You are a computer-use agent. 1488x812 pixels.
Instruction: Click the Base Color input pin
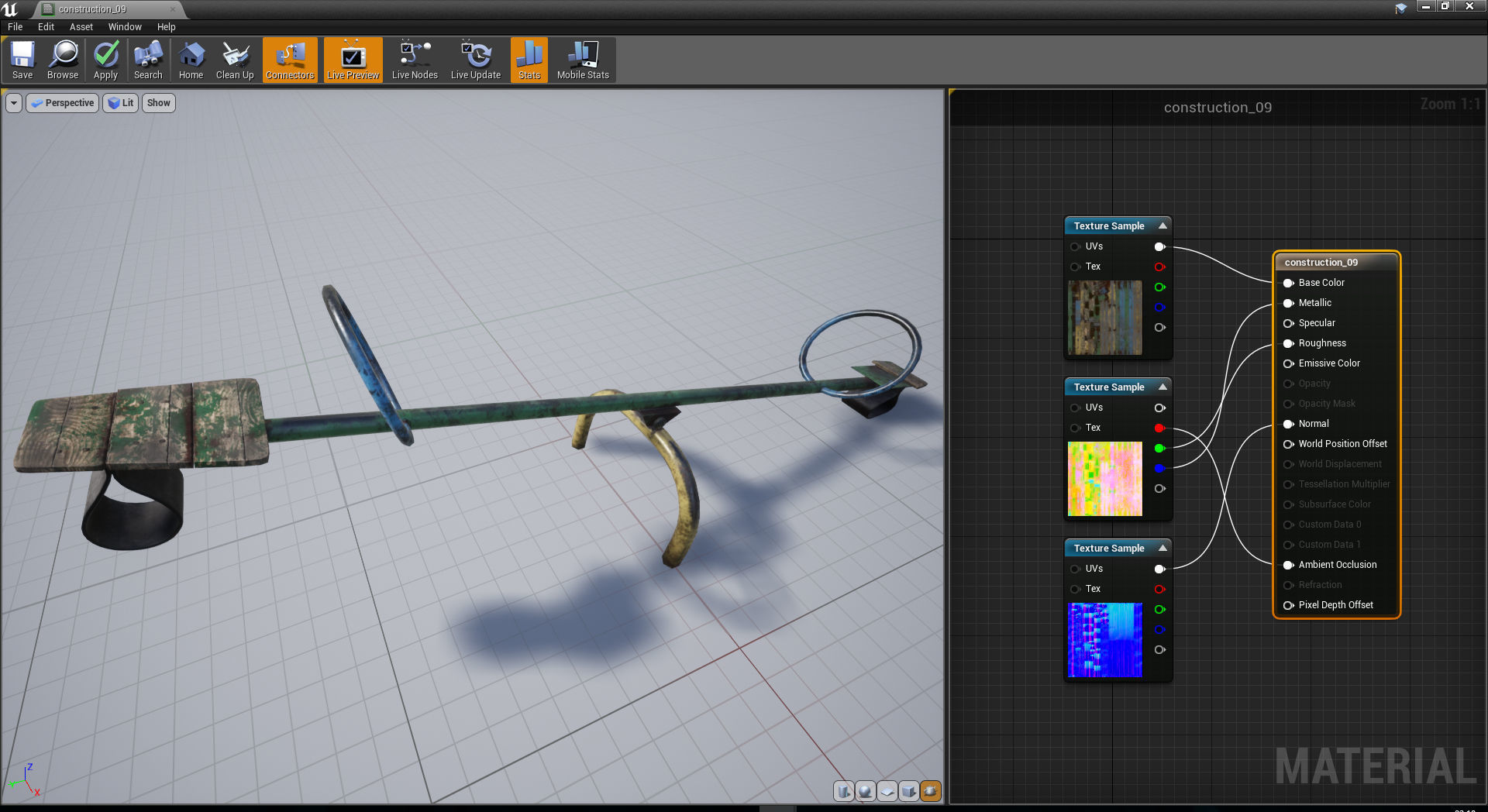click(x=1289, y=283)
